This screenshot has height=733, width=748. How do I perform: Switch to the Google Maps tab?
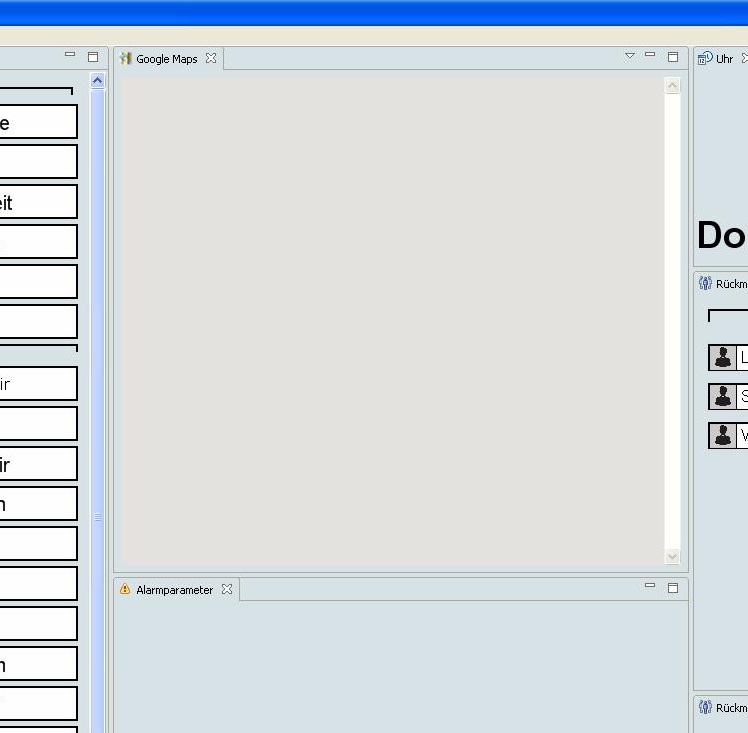[167, 59]
